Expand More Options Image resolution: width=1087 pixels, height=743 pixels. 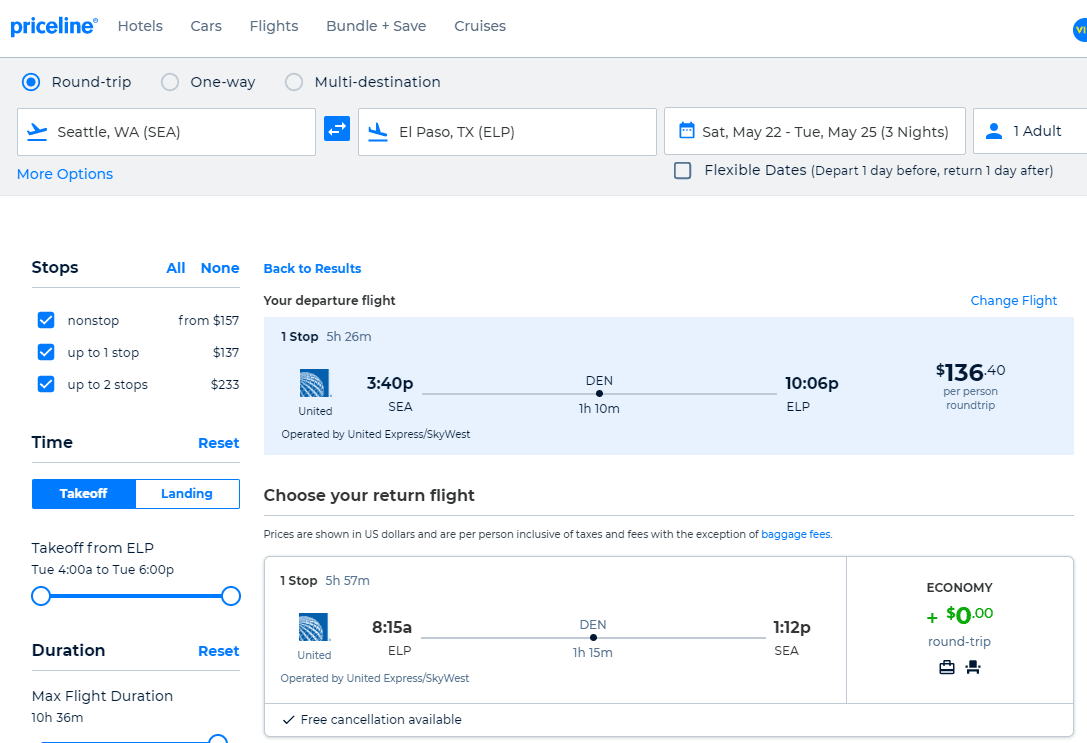coord(64,174)
